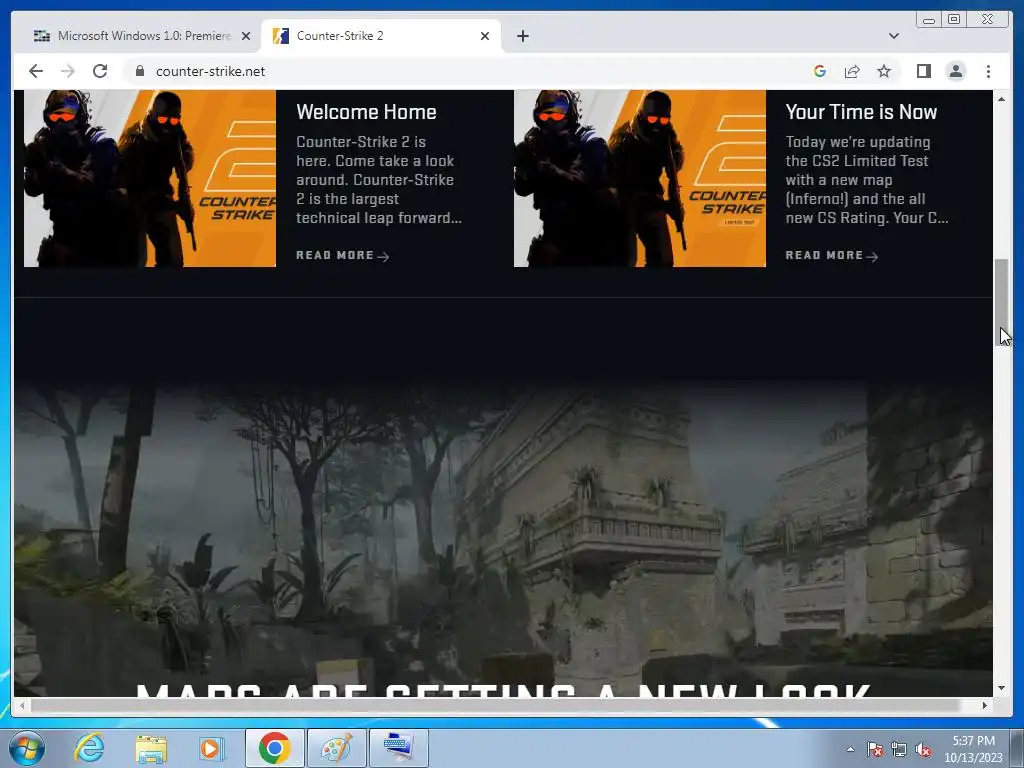View site security lock info

pyautogui.click(x=139, y=71)
